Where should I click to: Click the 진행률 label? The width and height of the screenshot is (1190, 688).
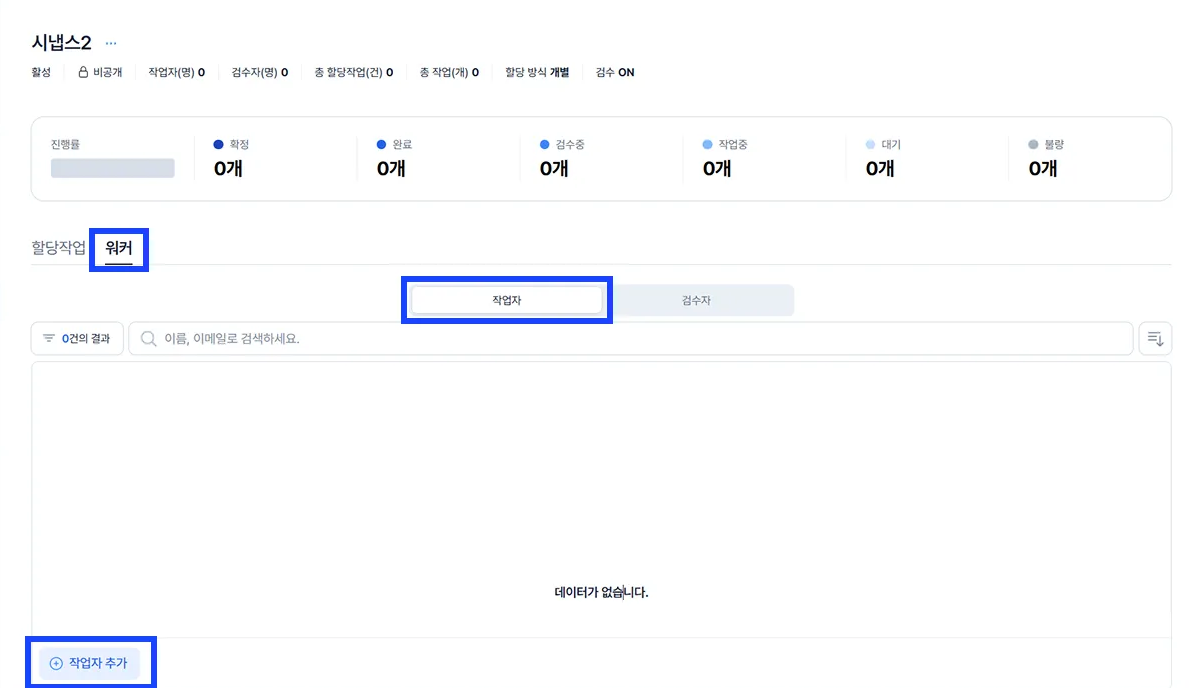point(65,144)
